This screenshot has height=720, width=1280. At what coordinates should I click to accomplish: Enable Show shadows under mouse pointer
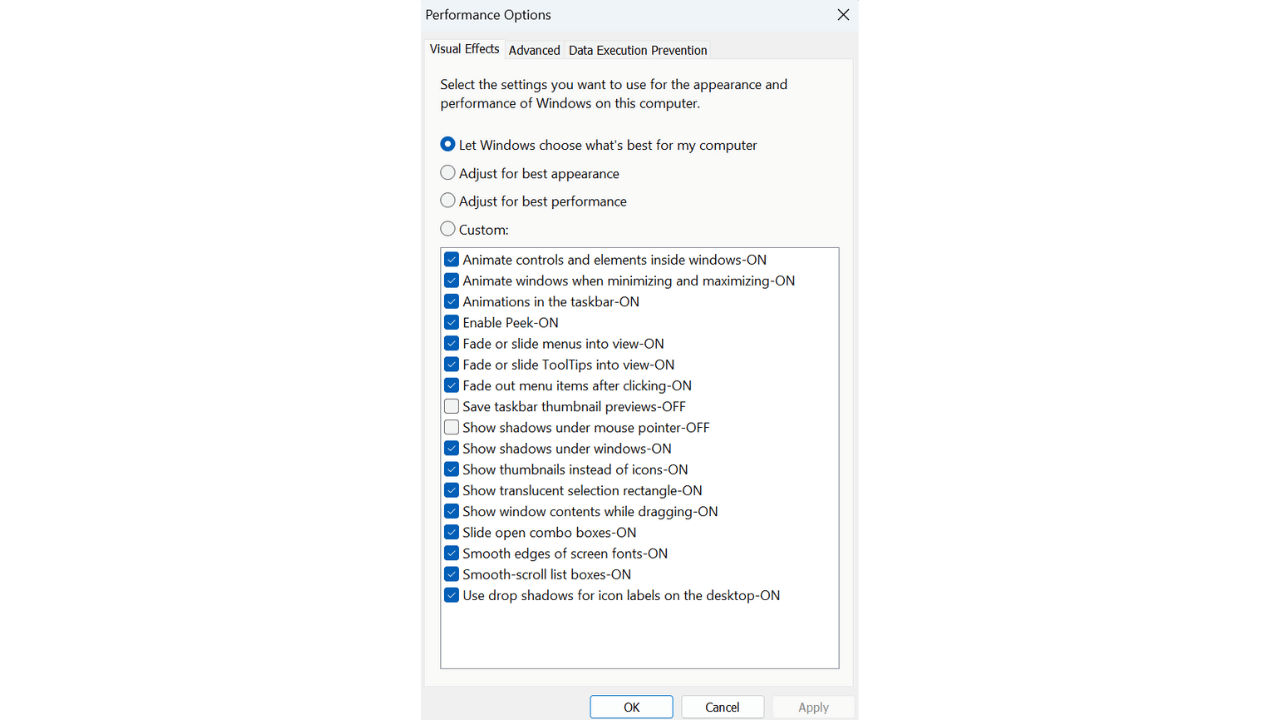451,427
